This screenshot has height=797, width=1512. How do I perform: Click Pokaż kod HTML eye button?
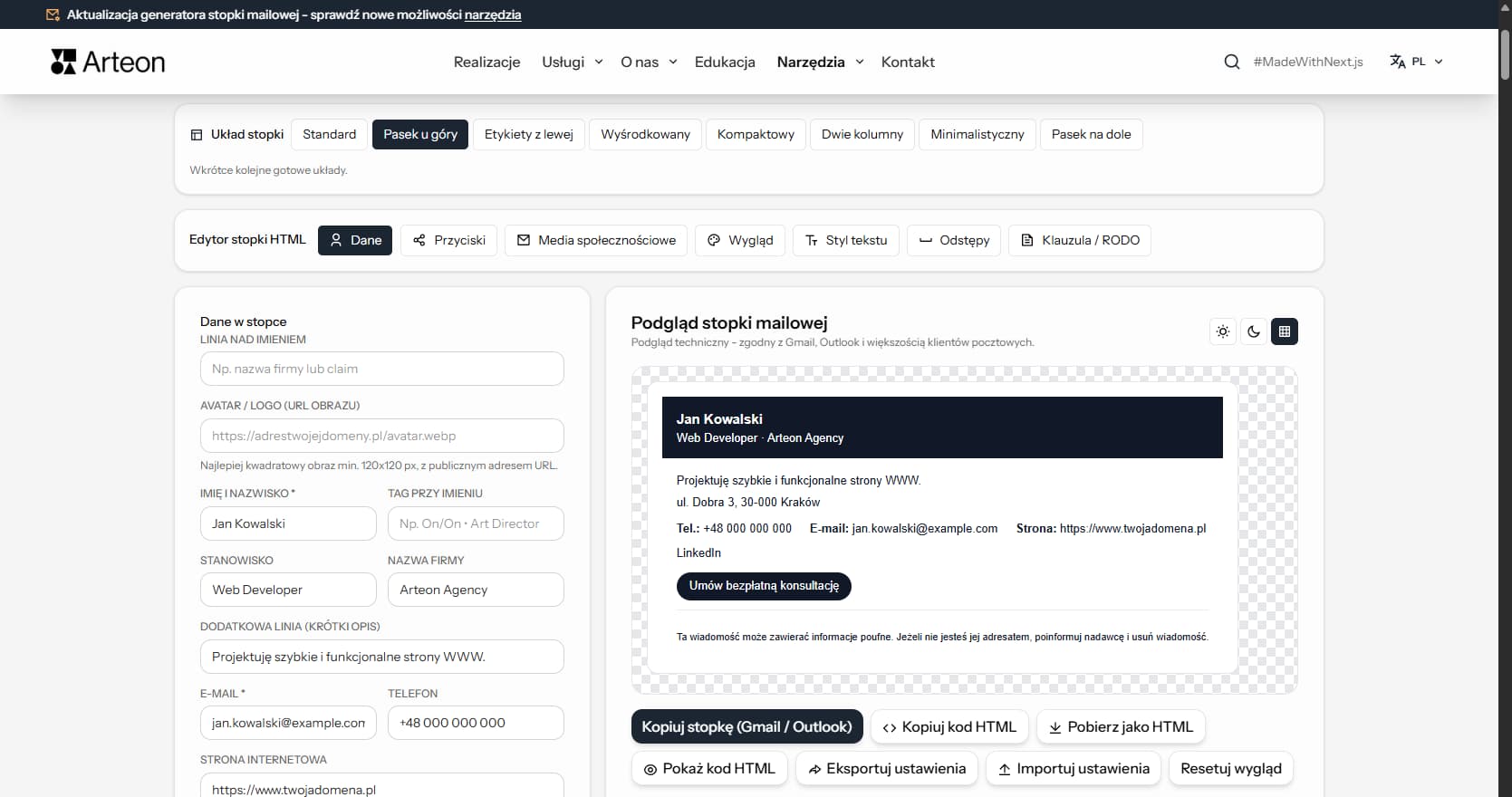pos(708,769)
